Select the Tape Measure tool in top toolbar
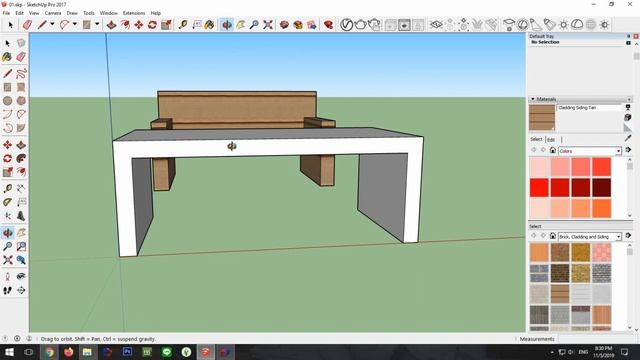 (183, 25)
